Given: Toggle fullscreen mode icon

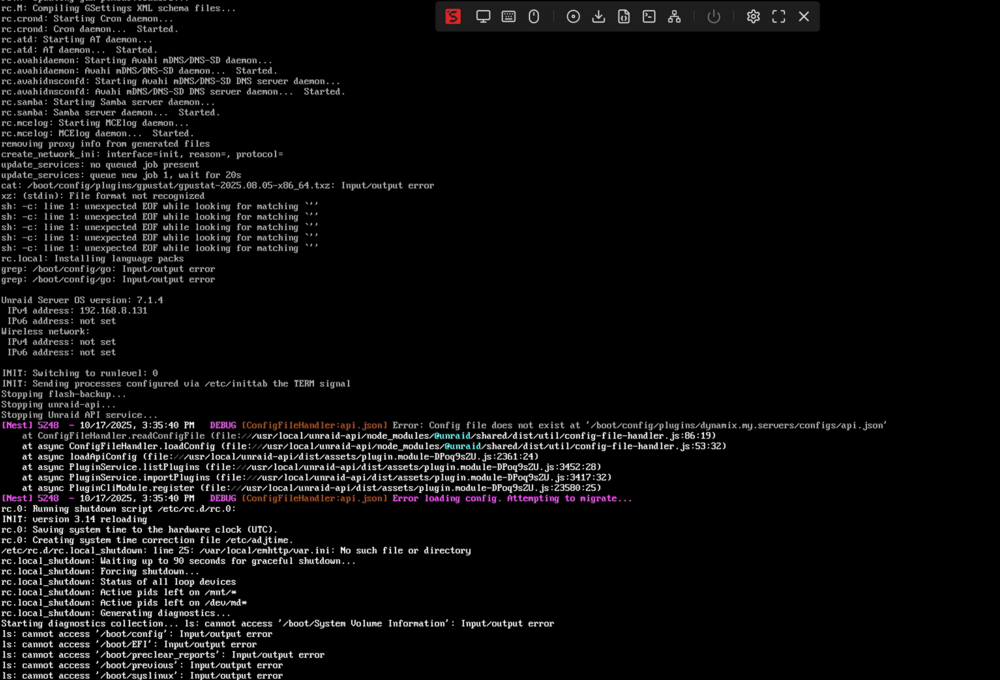Looking at the screenshot, I should tap(779, 17).
